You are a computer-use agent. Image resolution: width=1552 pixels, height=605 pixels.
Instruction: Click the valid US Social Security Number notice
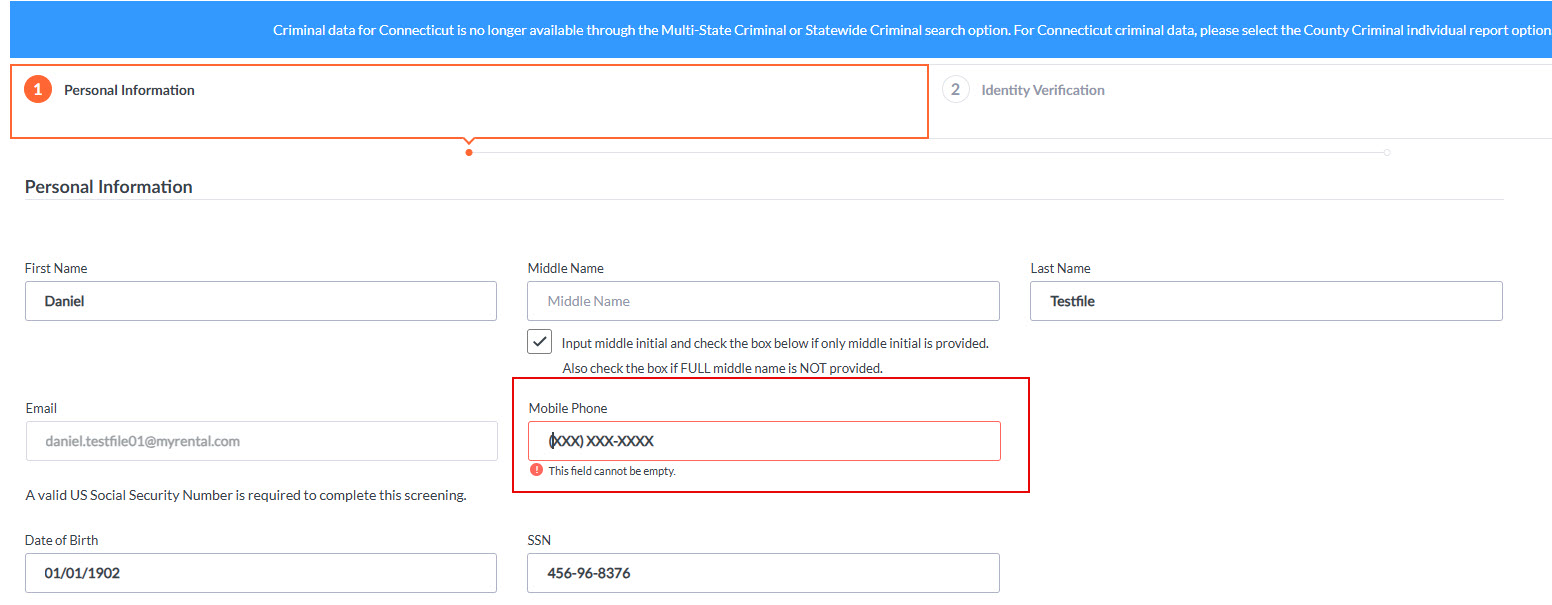[x=246, y=495]
